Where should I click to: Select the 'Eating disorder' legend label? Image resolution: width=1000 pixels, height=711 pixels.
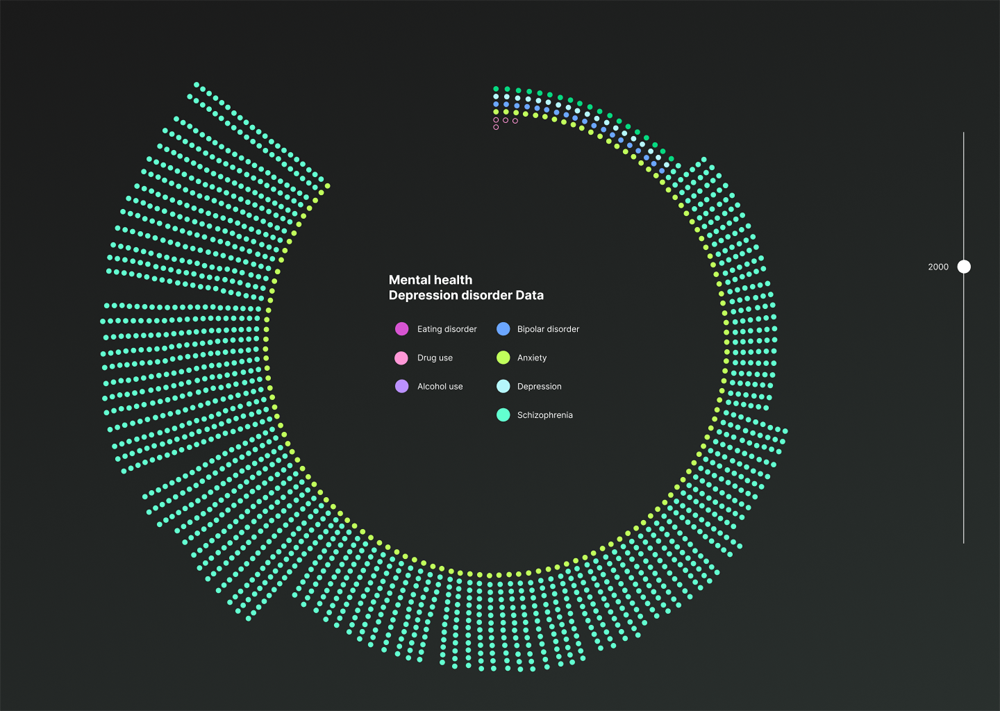(x=447, y=329)
